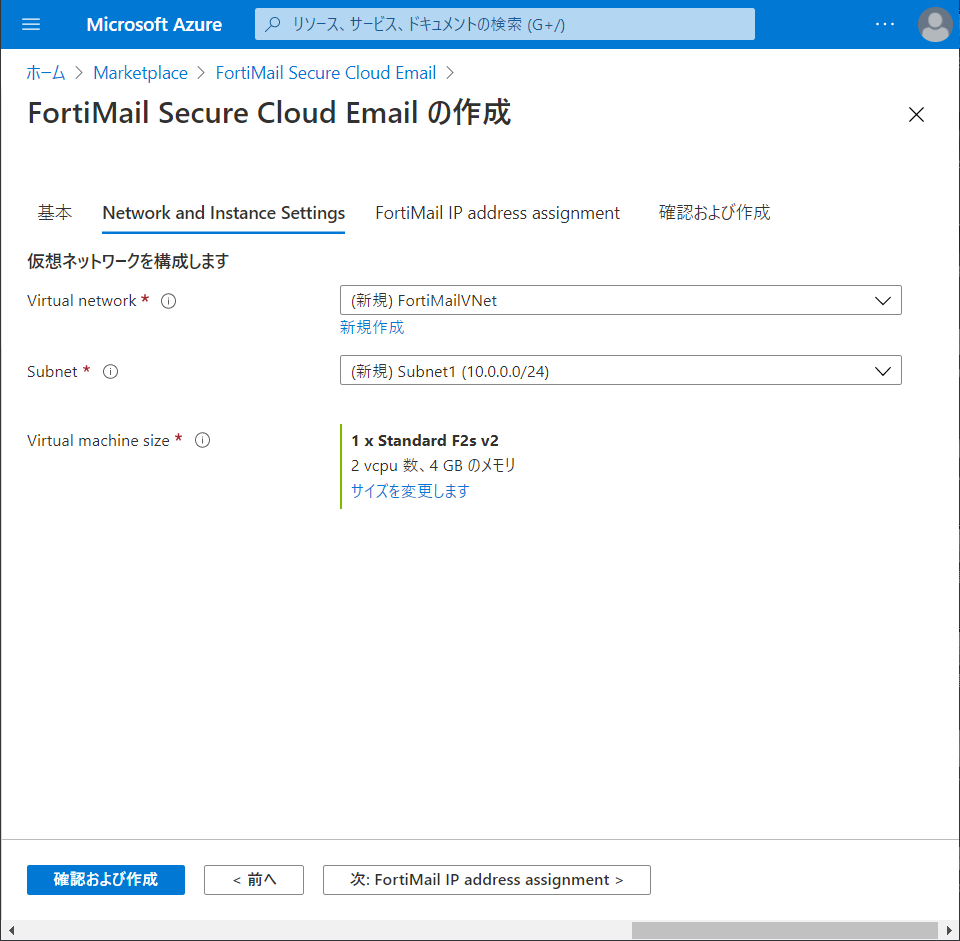960x941 pixels.
Task: Click the search magnifier icon
Action: pyautogui.click(x=272, y=24)
